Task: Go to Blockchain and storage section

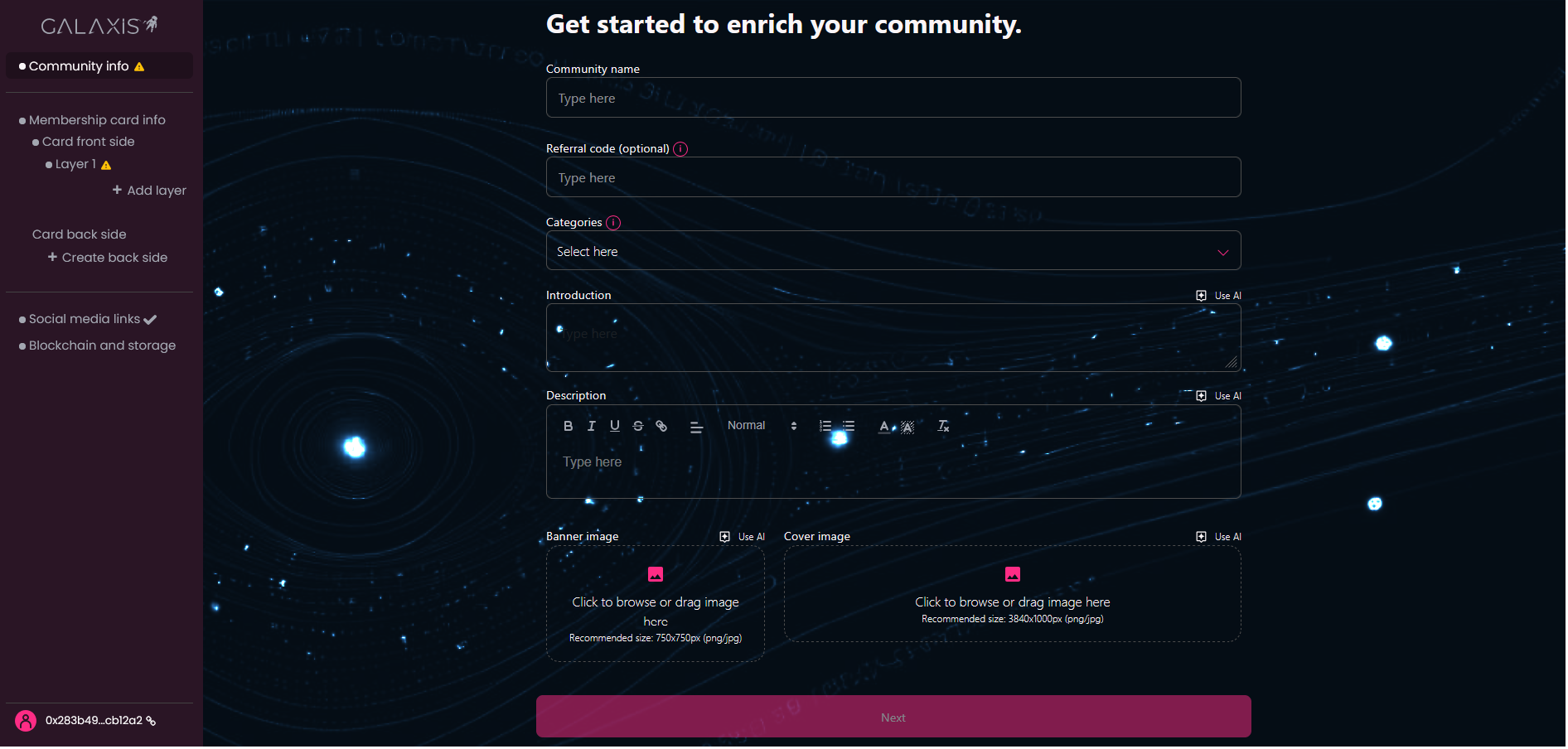Action: [x=102, y=346]
